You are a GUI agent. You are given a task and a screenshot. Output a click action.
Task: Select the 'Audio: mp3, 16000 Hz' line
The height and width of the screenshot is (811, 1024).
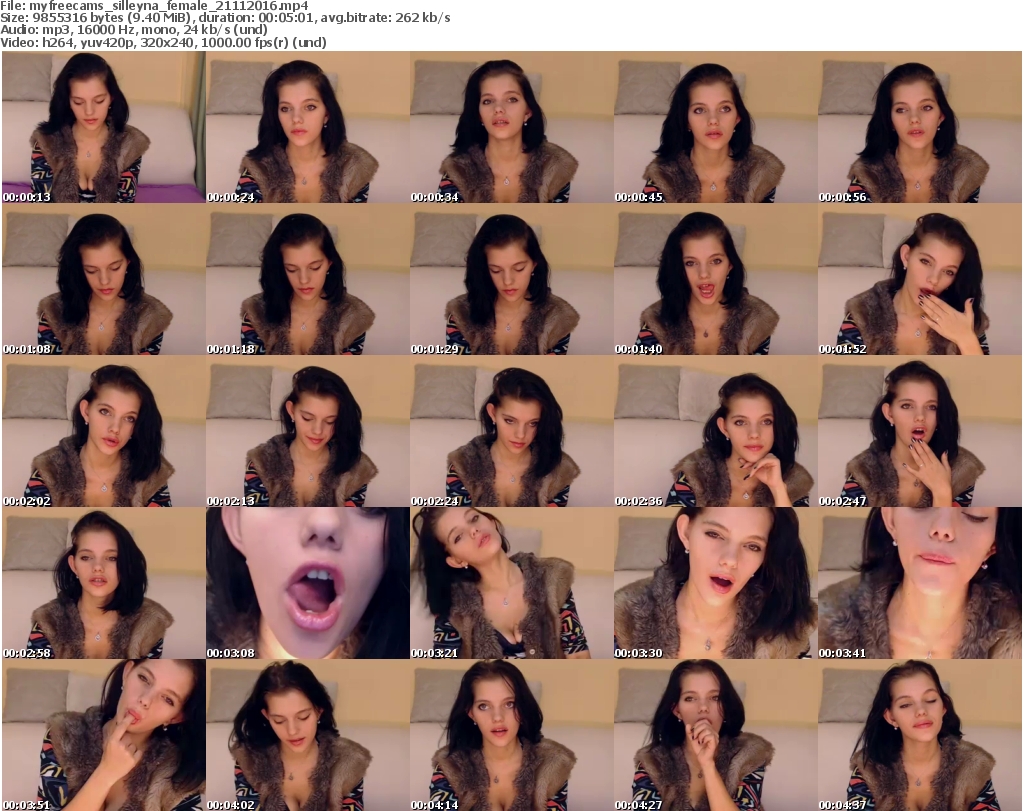click(134, 29)
